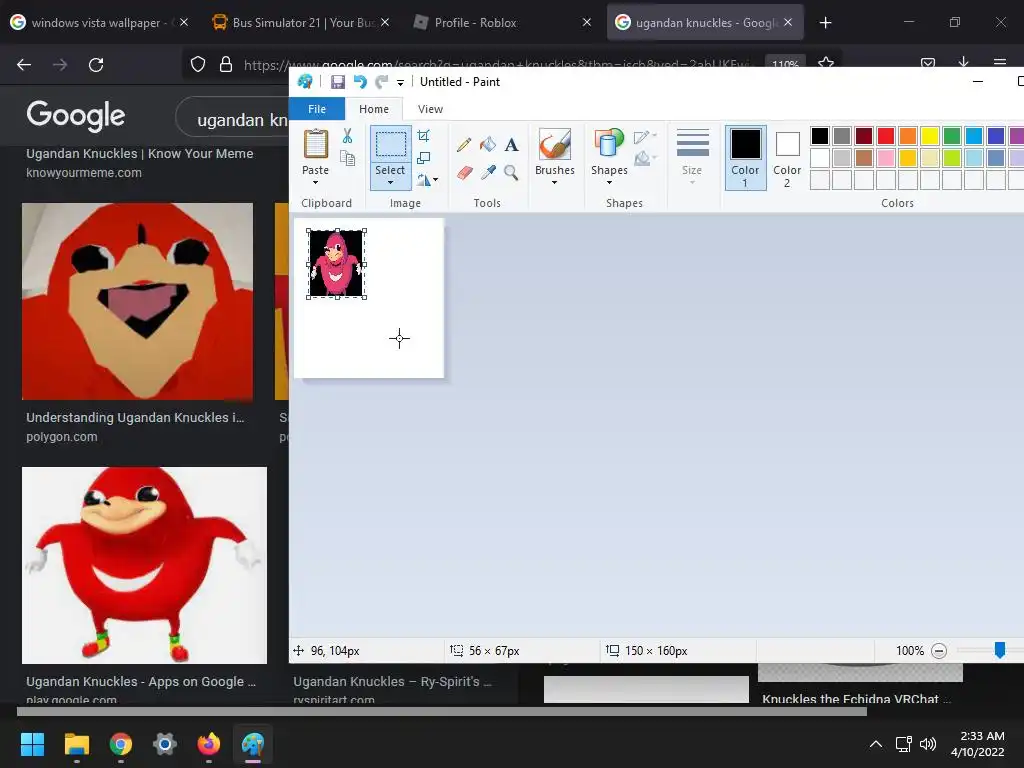Pick the red color swatch
Image resolution: width=1024 pixels, height=768 pixels.
pos(886,136)
